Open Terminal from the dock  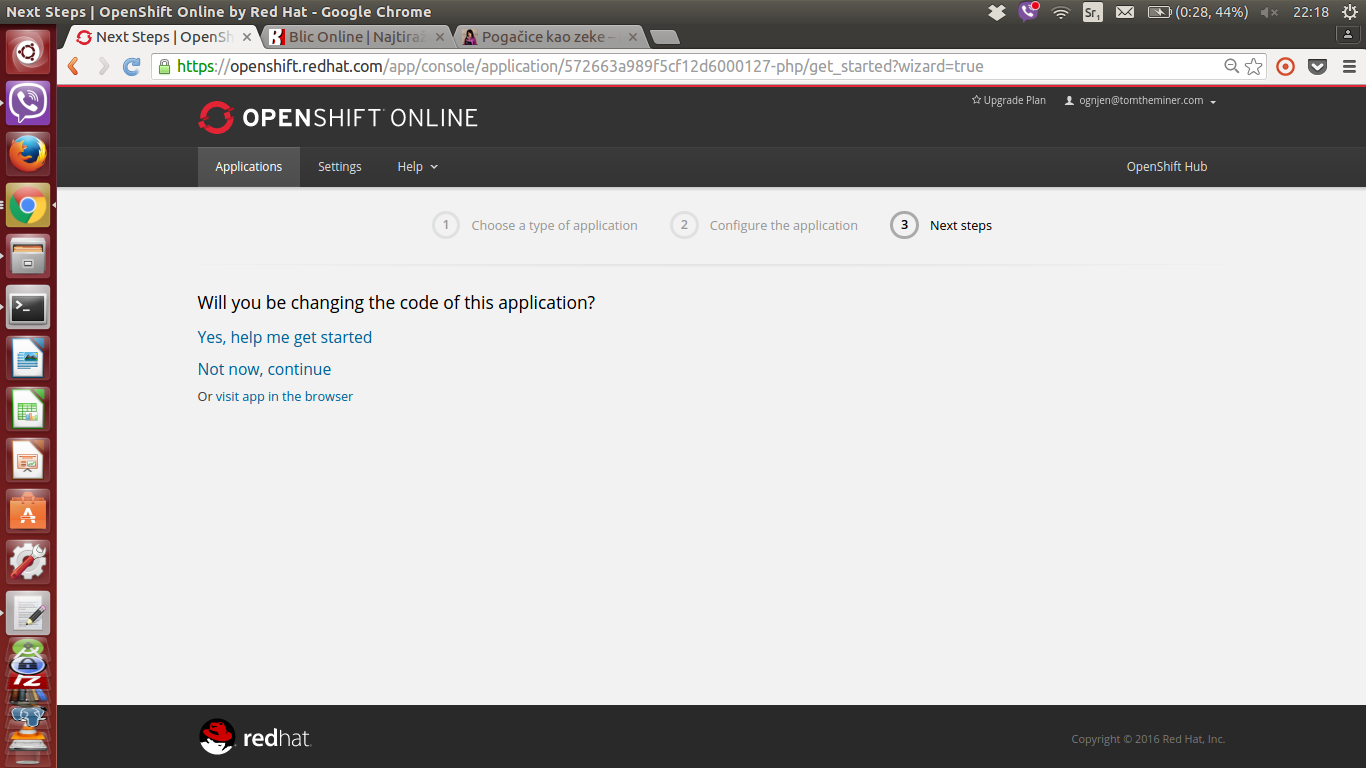pyautogui.click(x=28, y=308)
